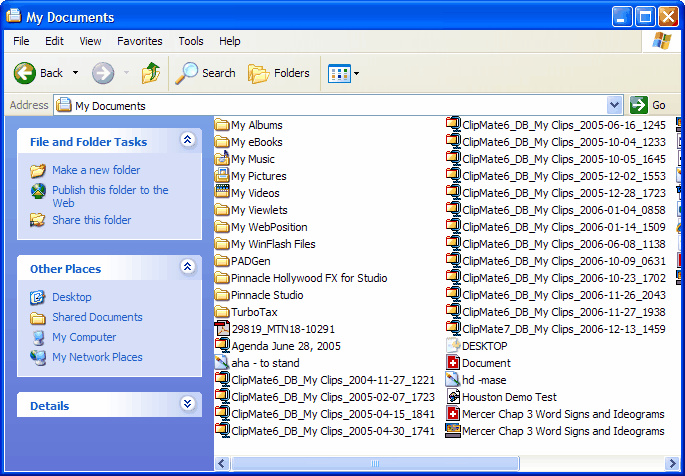
Task: Click the My Computer icon
Action: [38, 338]
